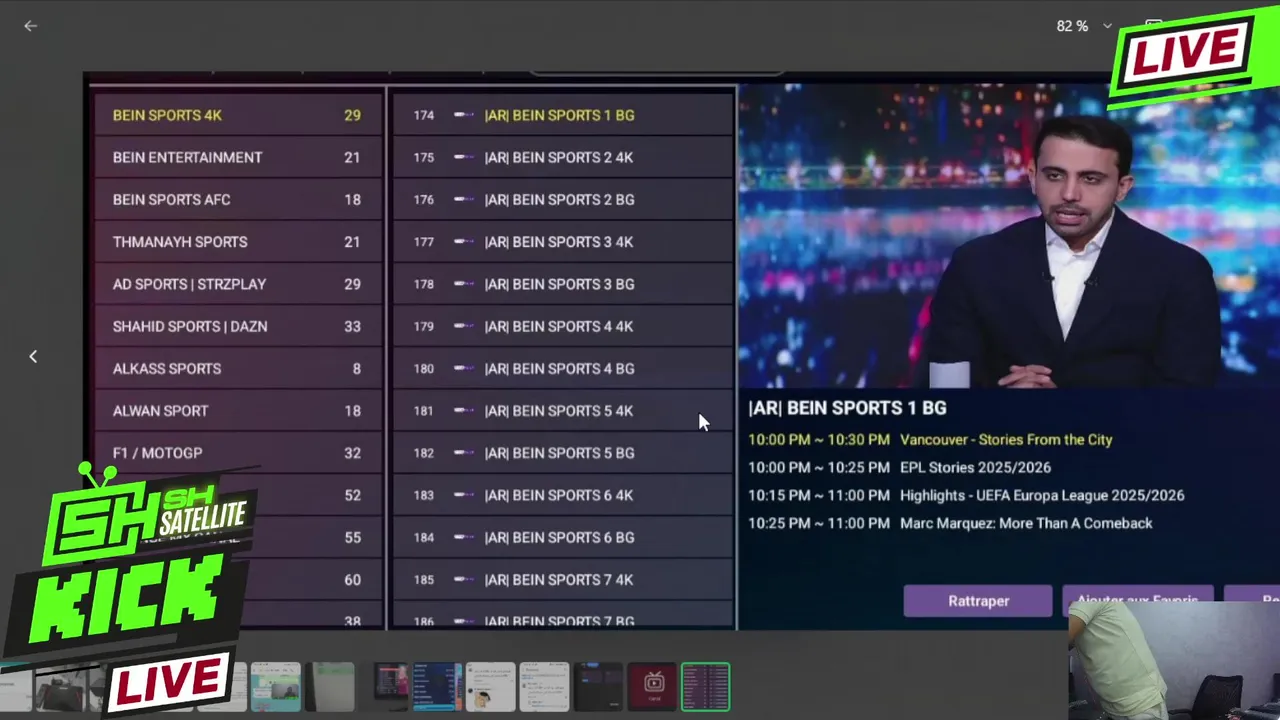Click logo icon beside channel 174
This screenshot has width=1280, height=720.
pos(464,115)
